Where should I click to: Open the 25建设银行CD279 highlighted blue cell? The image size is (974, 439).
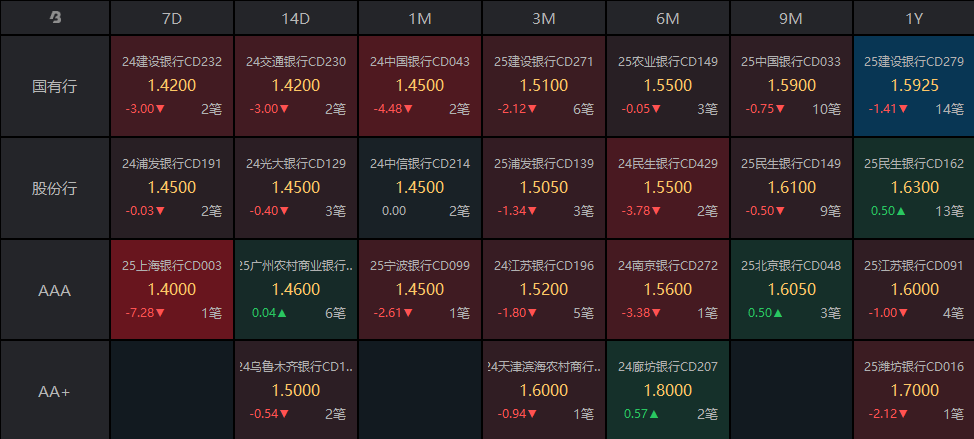point(914,86)
